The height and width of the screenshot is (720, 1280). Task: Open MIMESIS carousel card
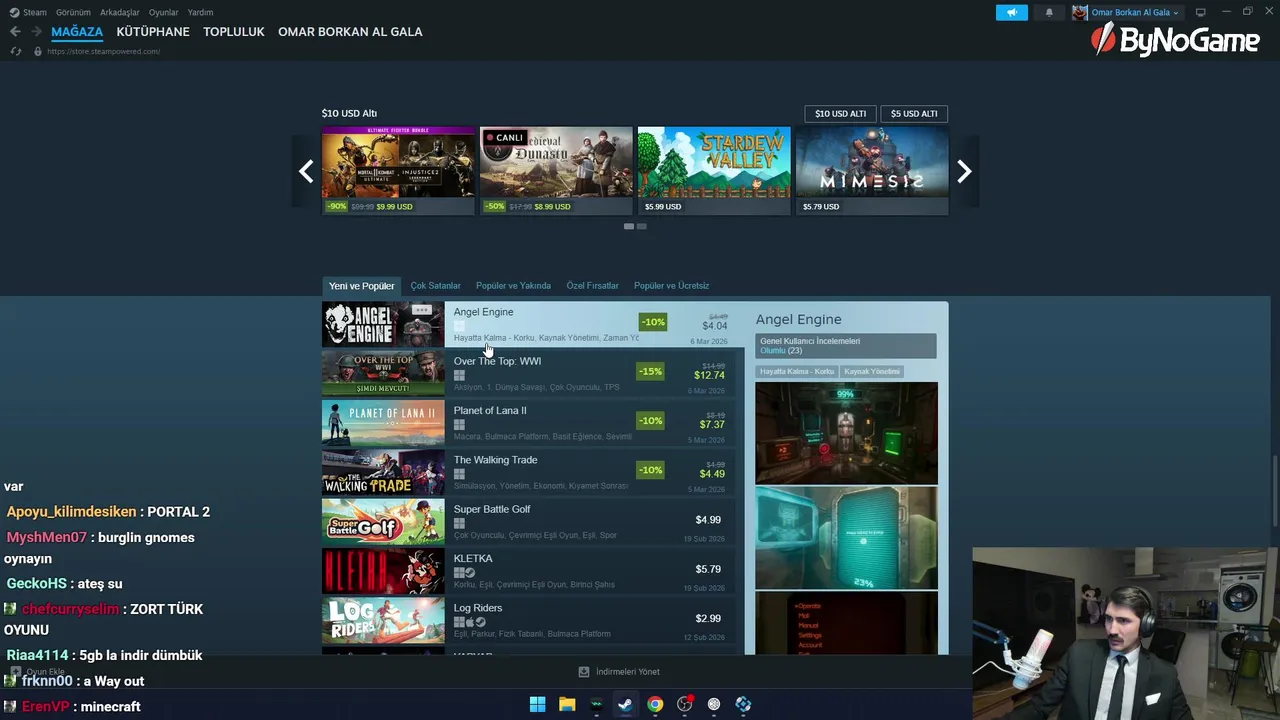tap(872, 171)
